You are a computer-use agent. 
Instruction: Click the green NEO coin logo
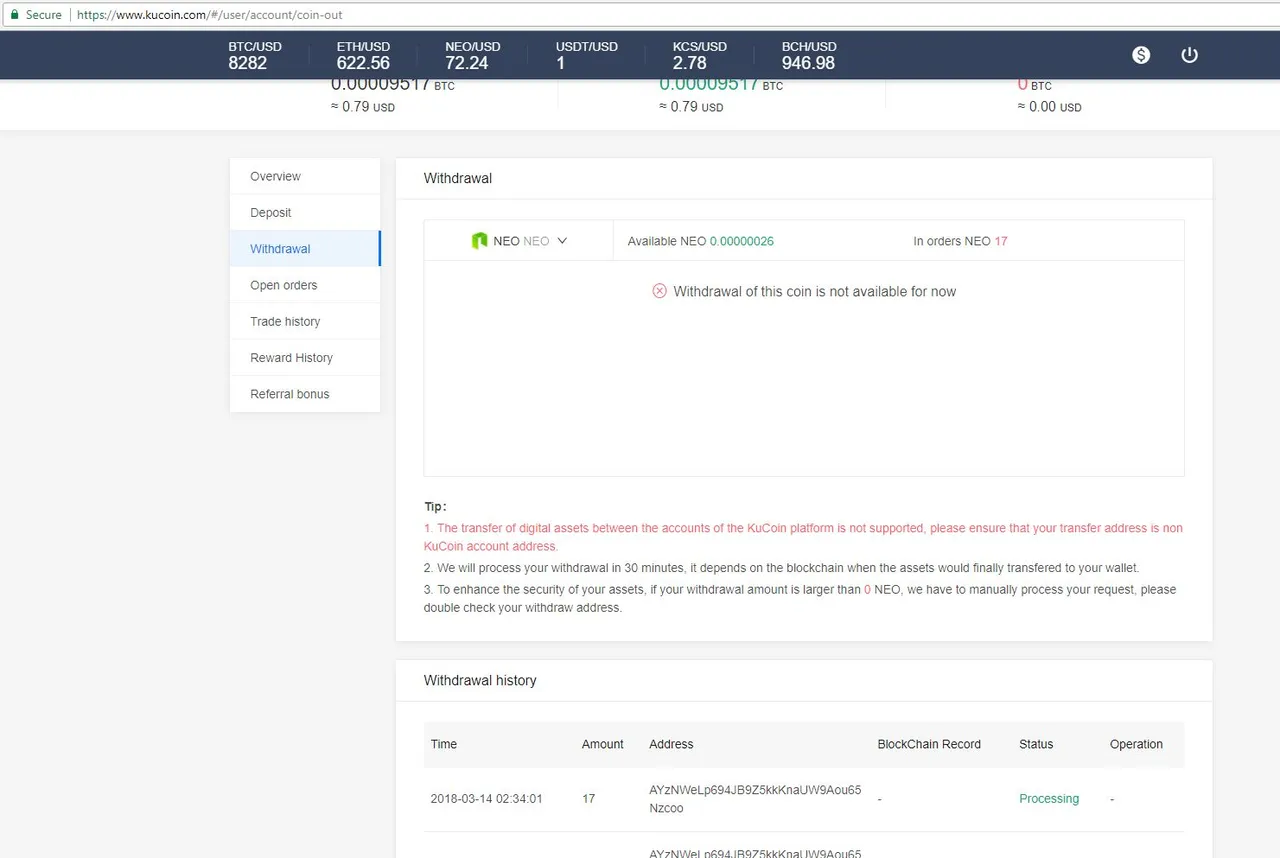click(x=479, y=241)
